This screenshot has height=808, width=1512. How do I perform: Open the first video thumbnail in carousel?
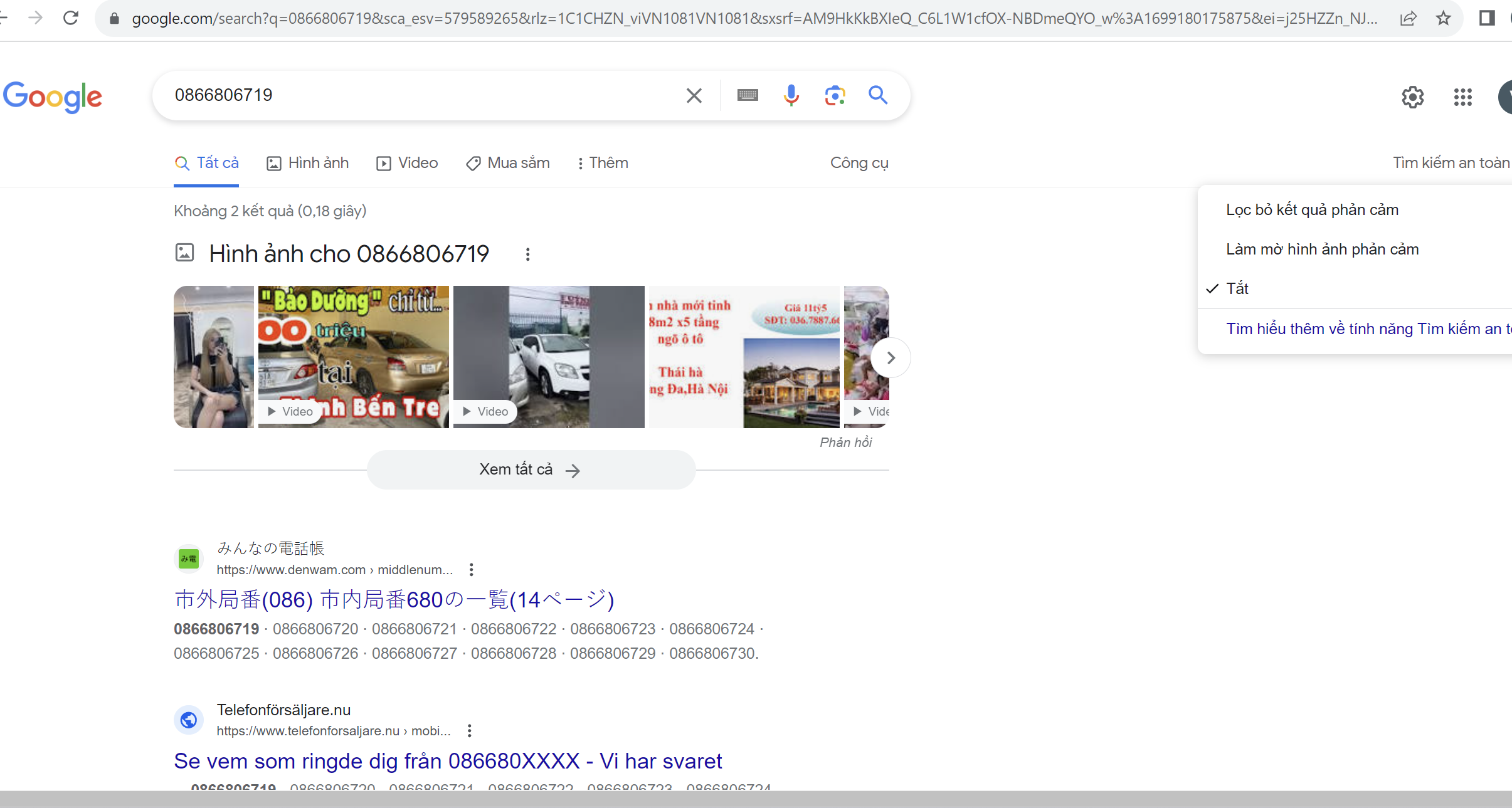[x=213, y=357]
